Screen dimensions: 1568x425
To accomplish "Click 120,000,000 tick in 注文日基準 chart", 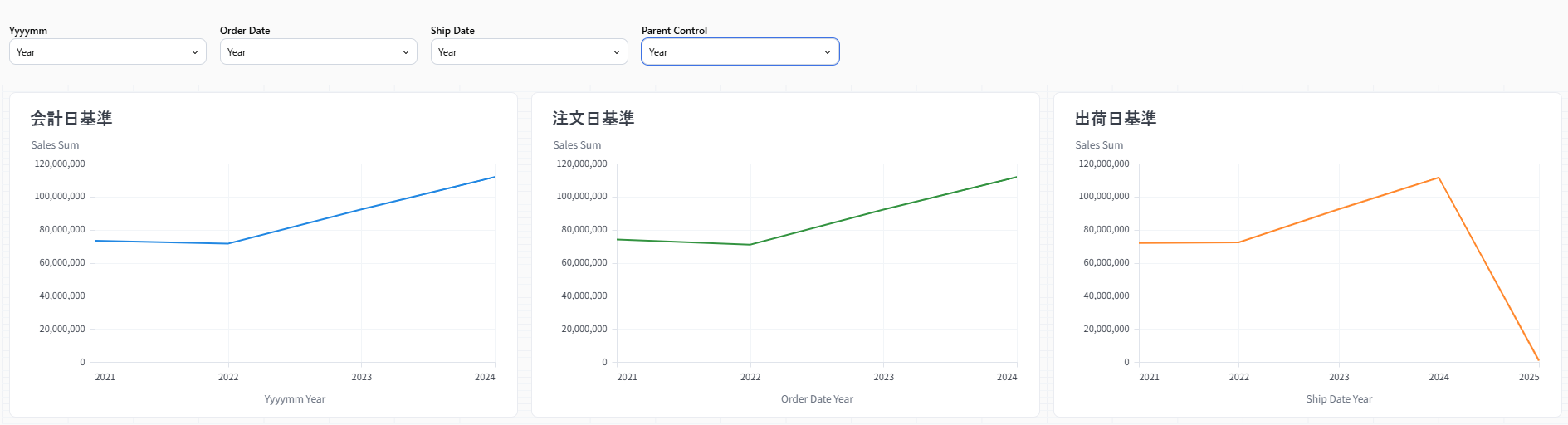I will (582, 164).
